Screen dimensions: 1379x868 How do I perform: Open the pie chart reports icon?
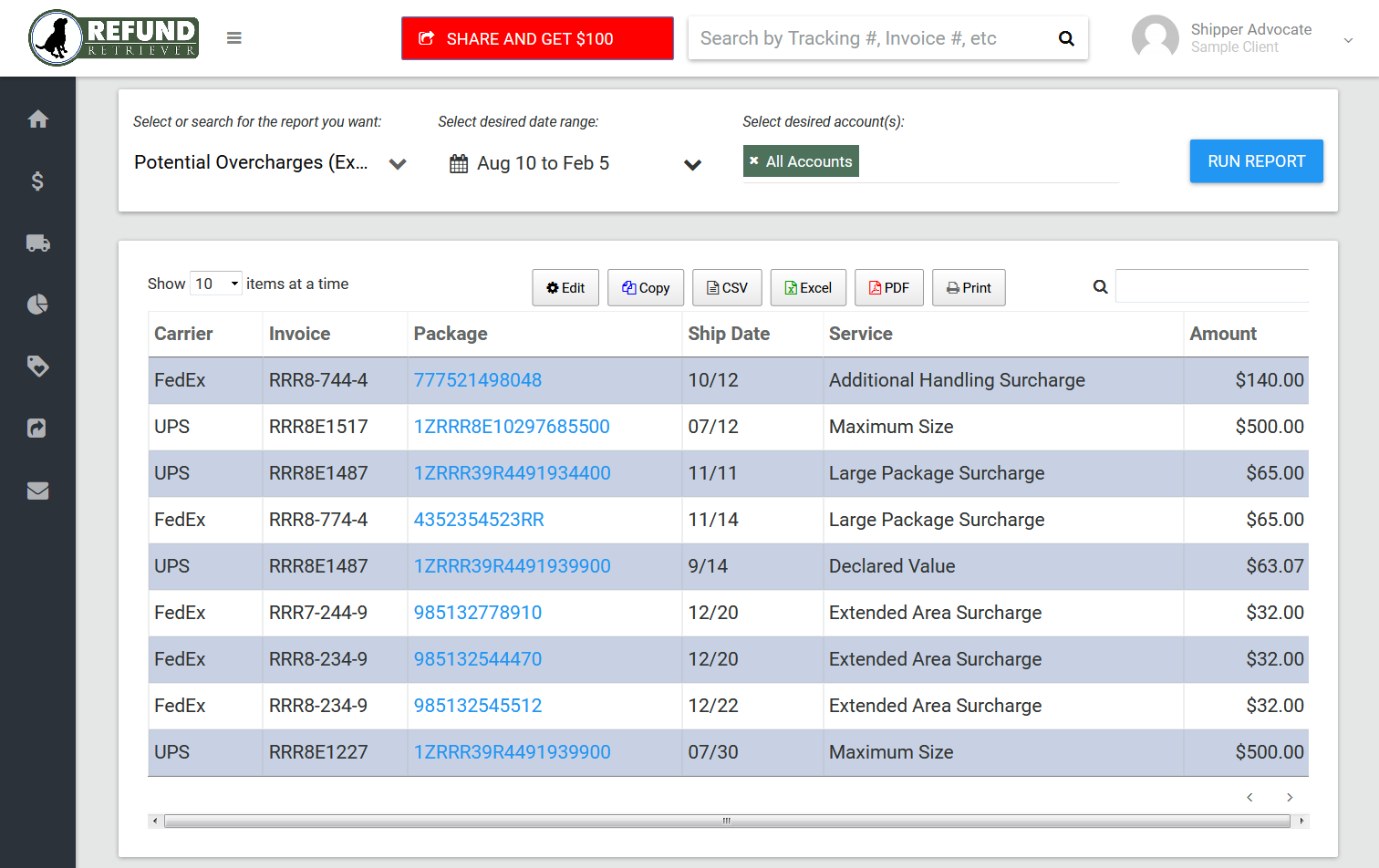pyautogui.click(x=37, y=305)
